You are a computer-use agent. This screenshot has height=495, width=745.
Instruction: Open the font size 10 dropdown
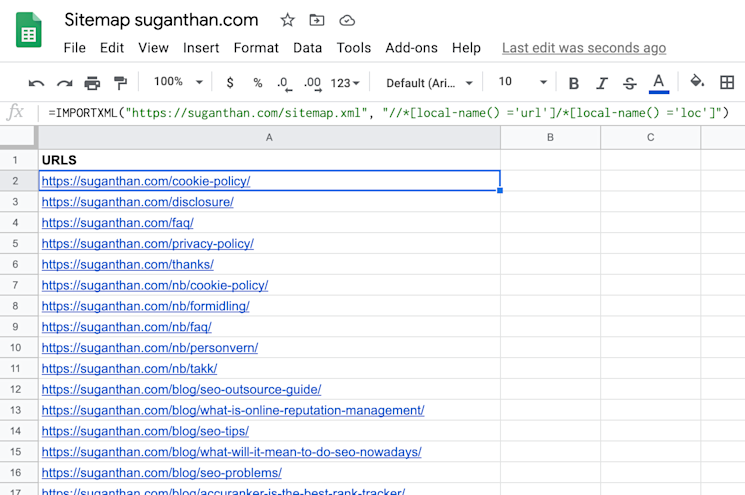[x=522, y=82]
